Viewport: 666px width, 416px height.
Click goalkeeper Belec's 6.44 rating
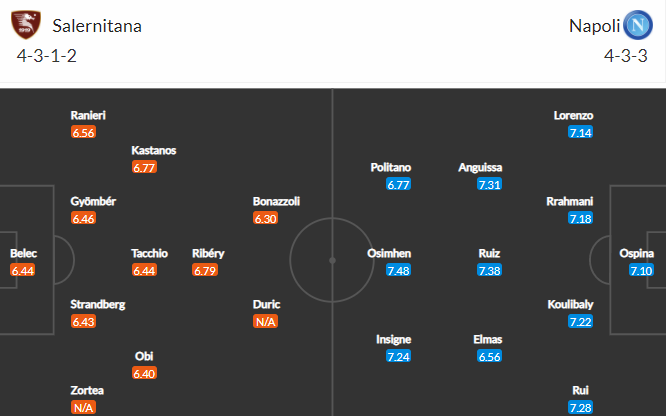[x=23, y=270]
